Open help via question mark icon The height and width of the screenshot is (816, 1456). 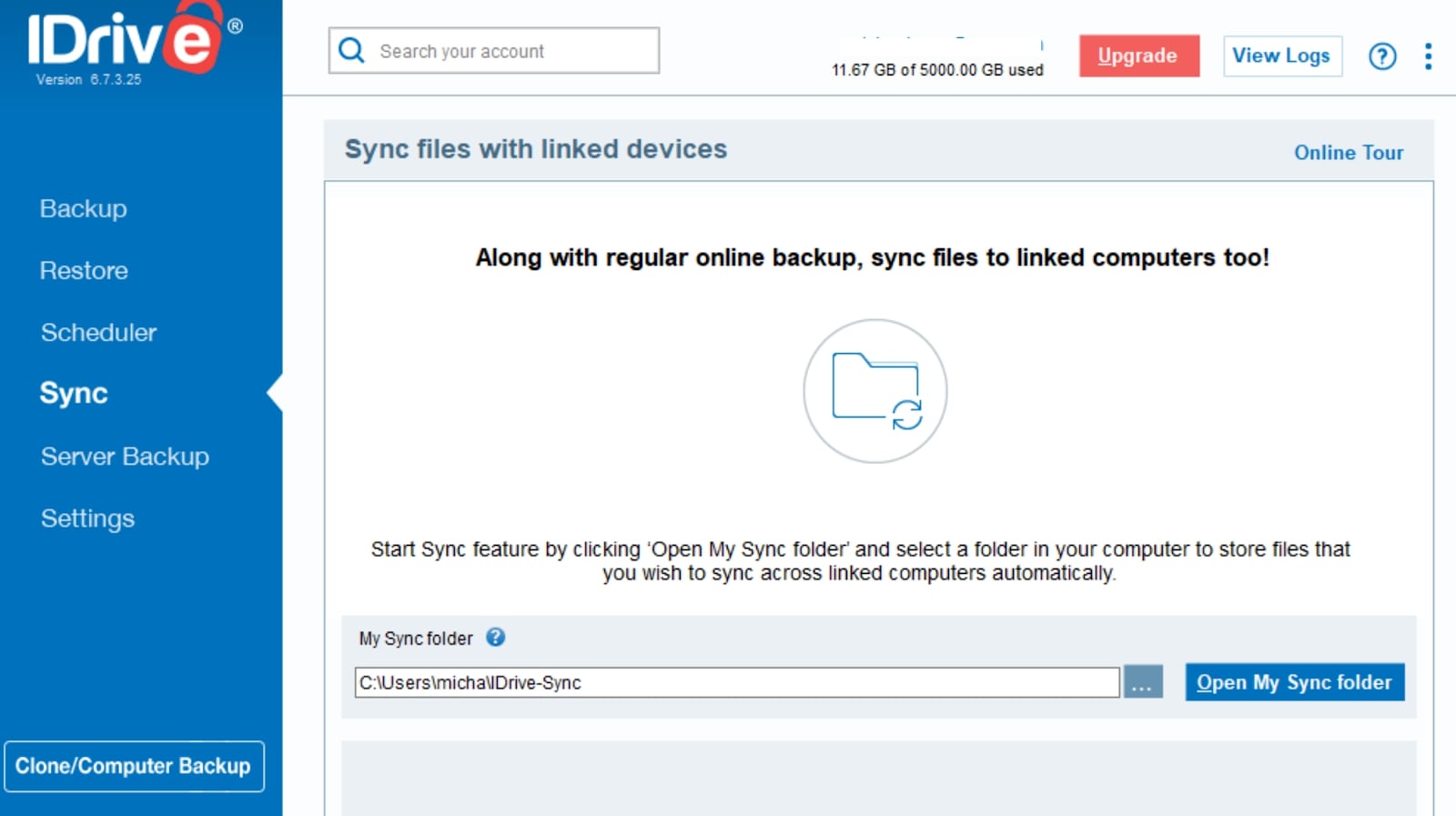coord(1382,56)
